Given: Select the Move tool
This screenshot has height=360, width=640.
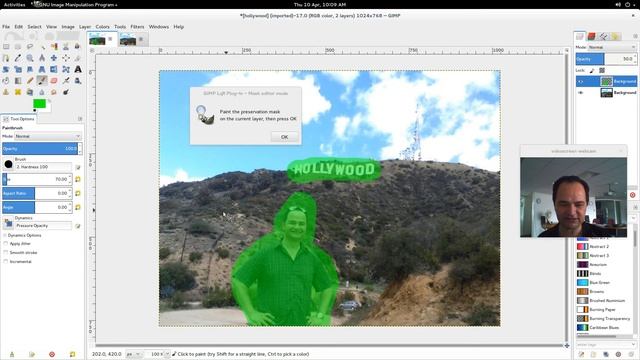Looking at the screenshot, I should [x=54, y=58].
